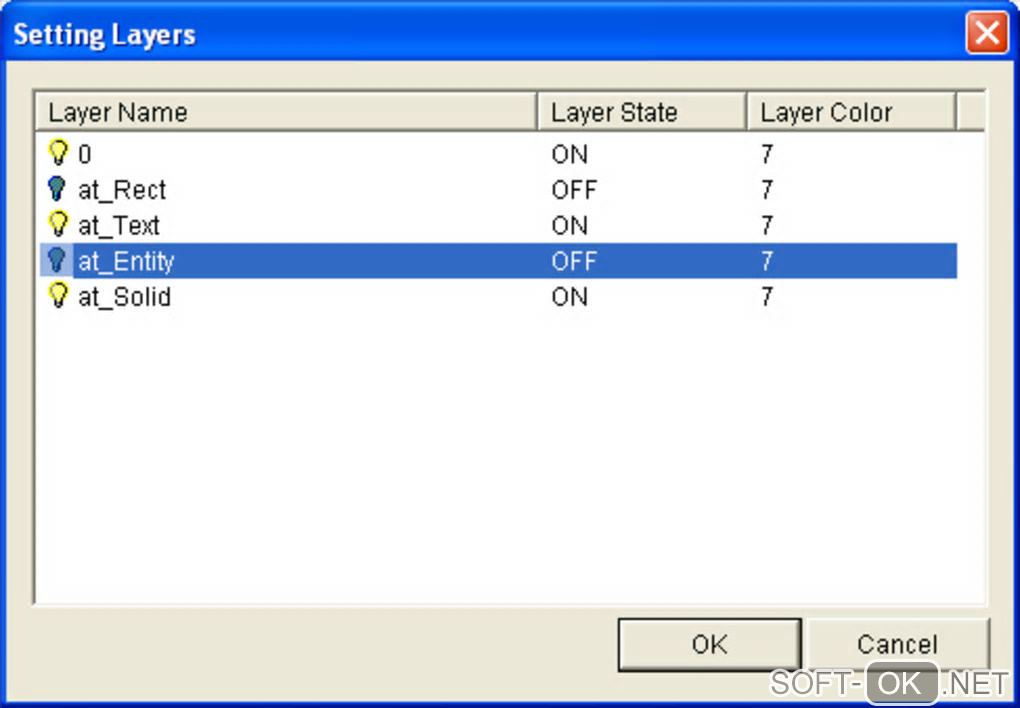Click the ON state of at_Solid

[x=569, y=297]
